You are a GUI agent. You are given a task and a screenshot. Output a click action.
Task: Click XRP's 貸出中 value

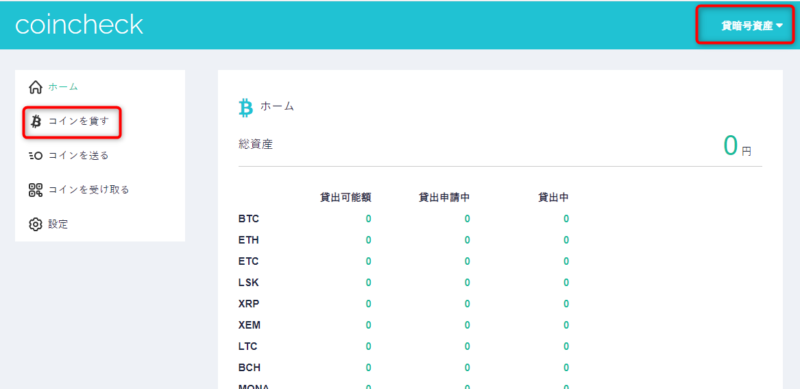point(566,304)
